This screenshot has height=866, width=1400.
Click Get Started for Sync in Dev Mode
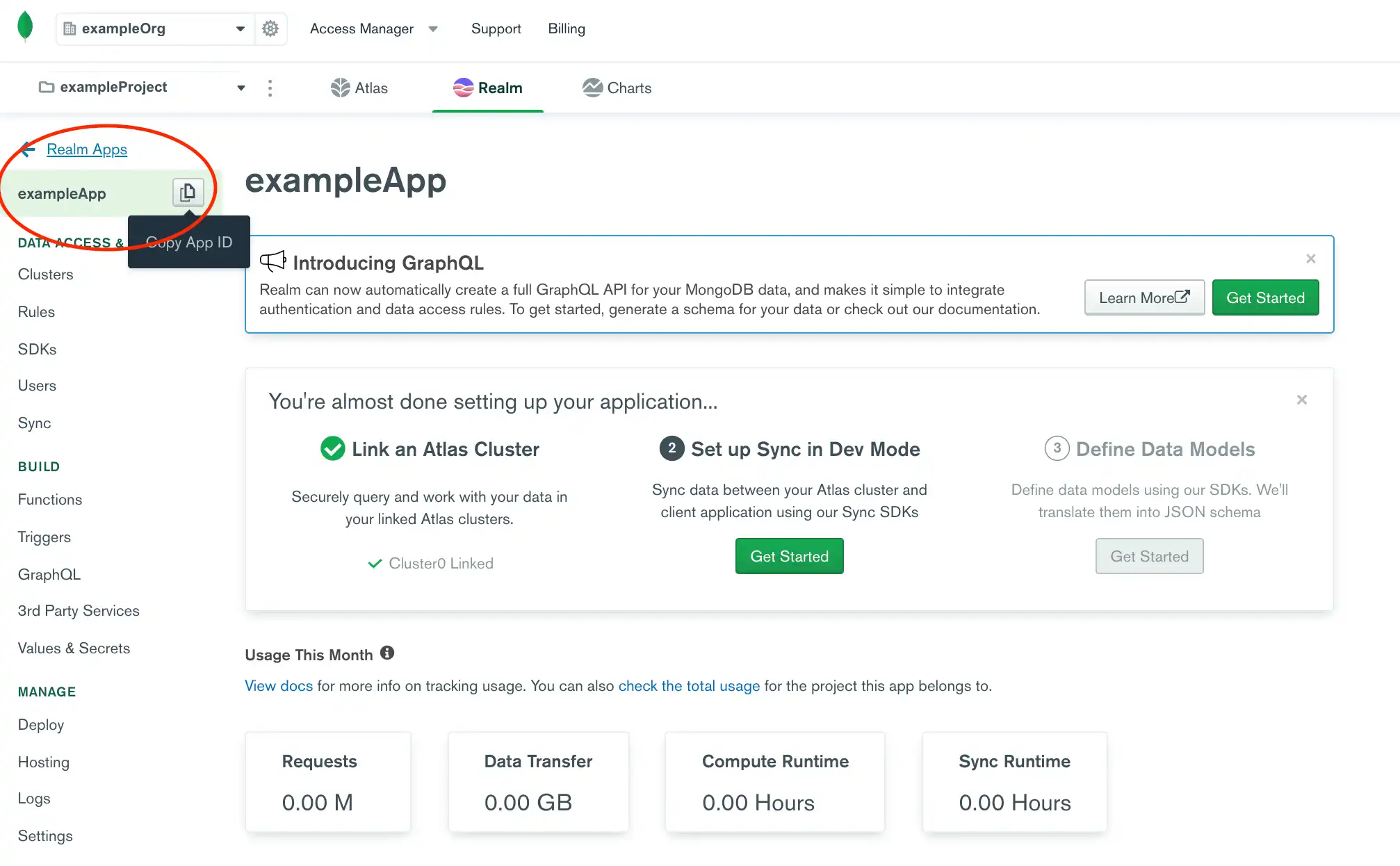point(789,556)
